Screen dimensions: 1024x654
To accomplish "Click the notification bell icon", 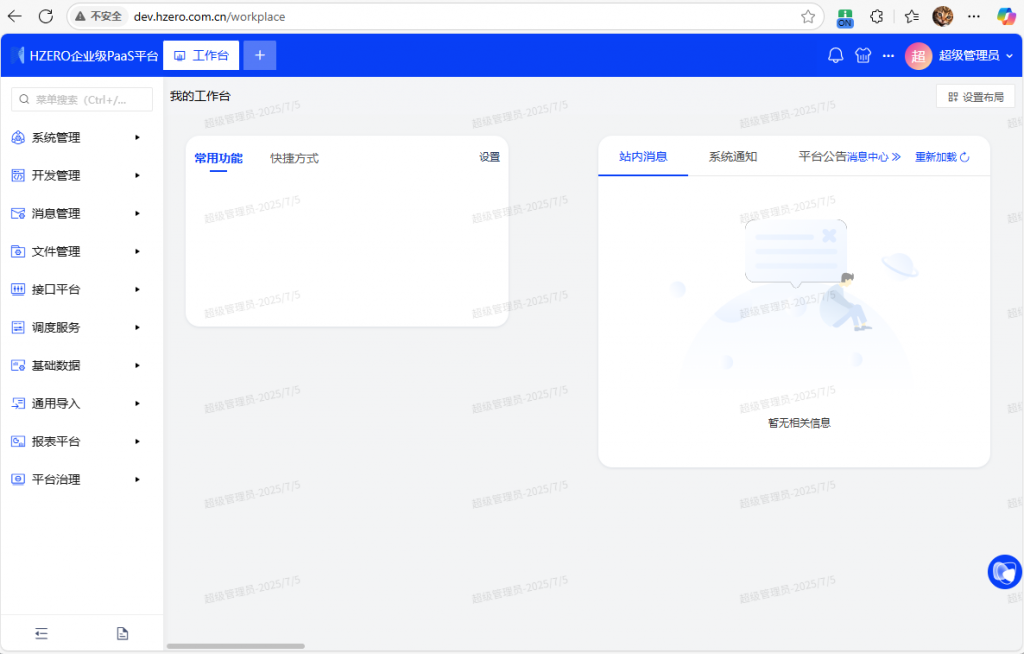I will tap(836, 56).
